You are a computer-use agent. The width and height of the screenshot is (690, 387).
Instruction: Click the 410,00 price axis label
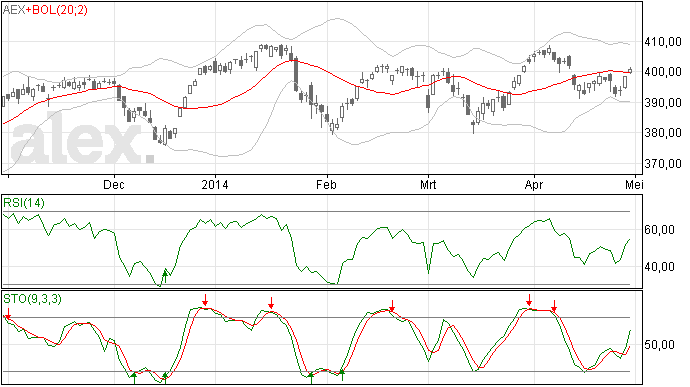click(663, 42)
